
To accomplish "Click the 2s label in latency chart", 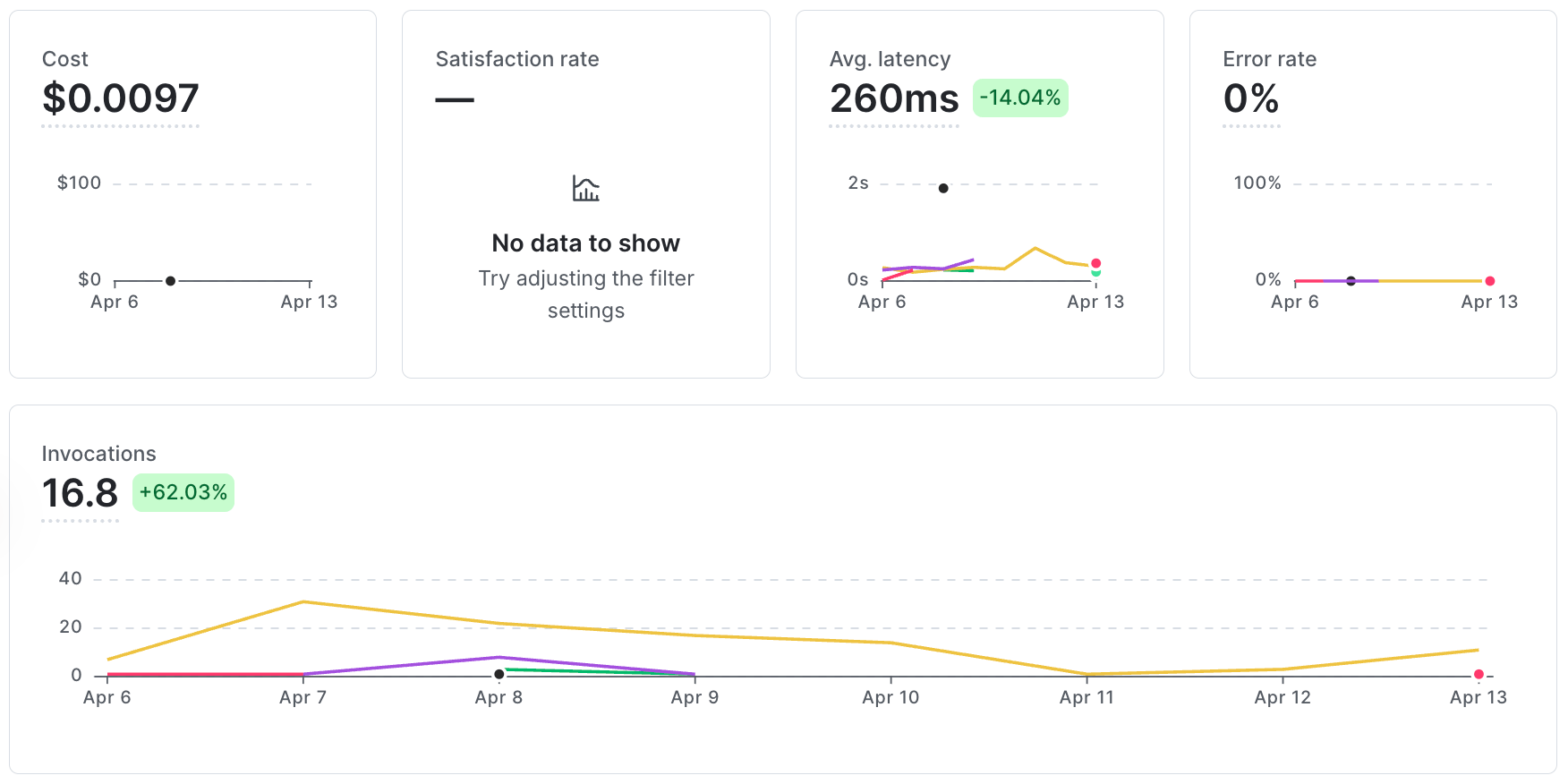I will tap(858, 183).
